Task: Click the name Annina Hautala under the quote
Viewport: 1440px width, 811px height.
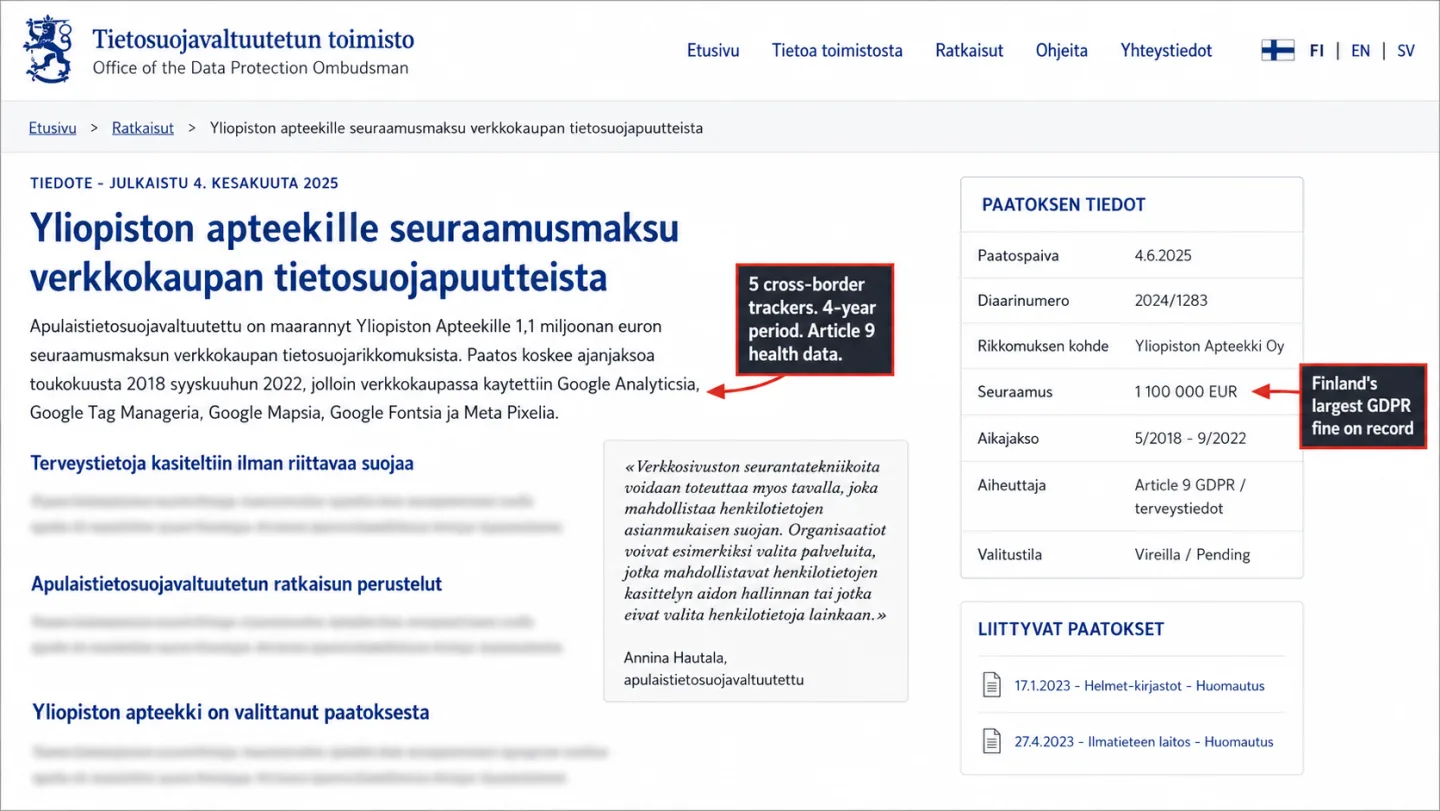Action: [675, 657]
